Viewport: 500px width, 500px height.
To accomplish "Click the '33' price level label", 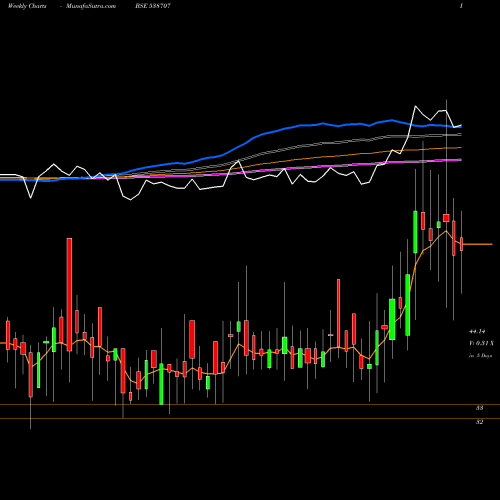I will (479, 408).
